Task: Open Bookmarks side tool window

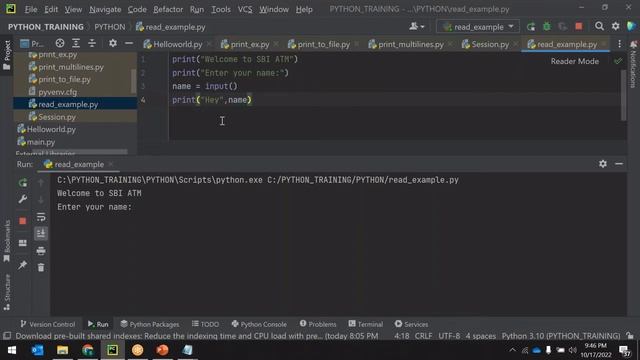Action: [x=7, y=241]
